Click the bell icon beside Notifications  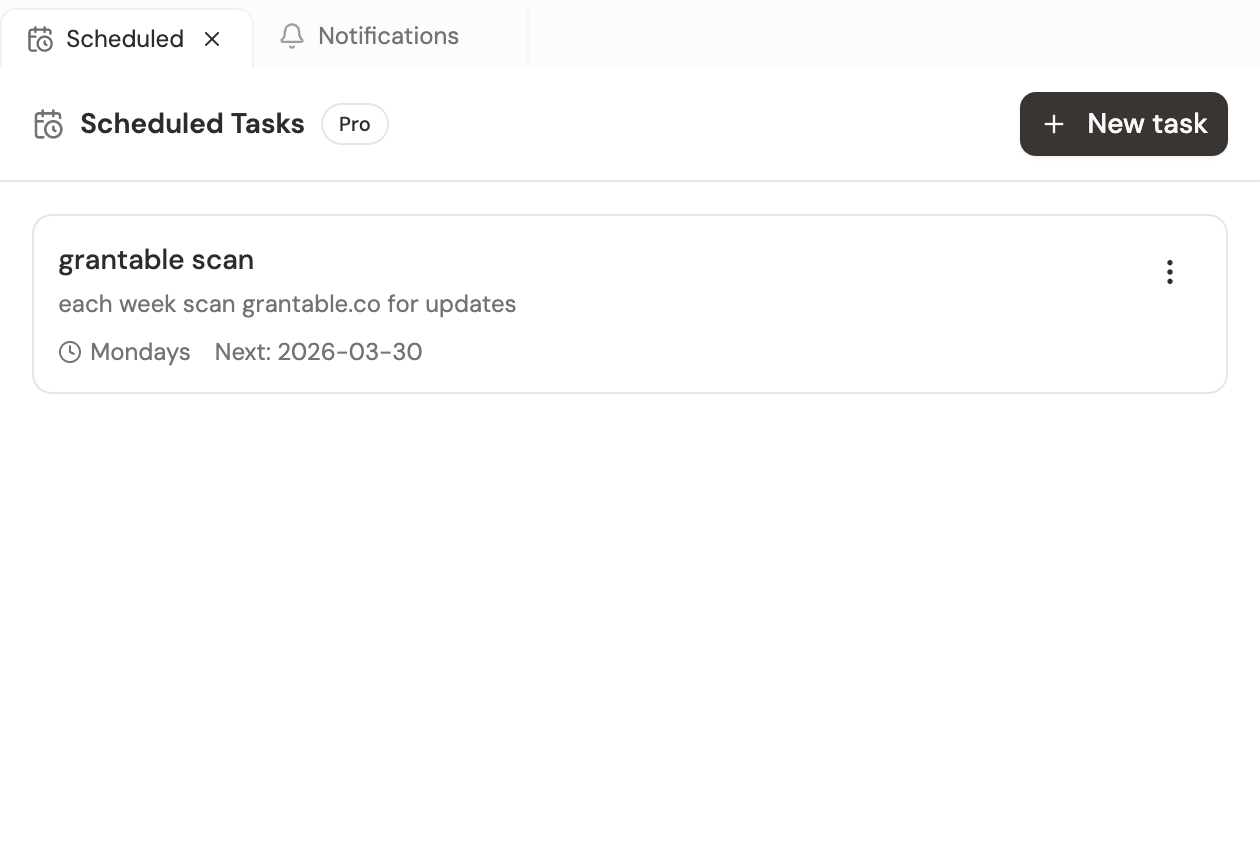click(x=291, y=36)
